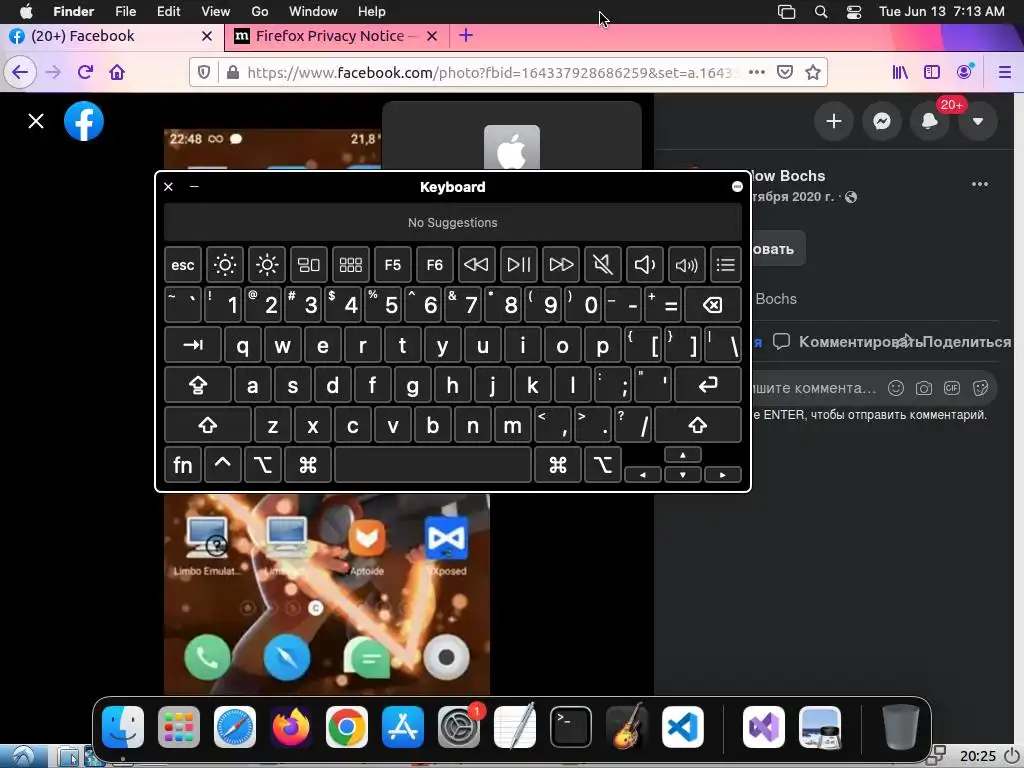Open Google Chrome from the Dock

pyautogui.click(x=346, y=726)
